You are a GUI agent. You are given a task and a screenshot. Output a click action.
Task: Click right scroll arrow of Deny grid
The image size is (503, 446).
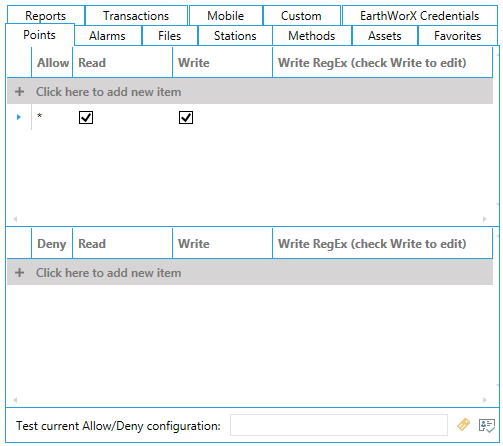click(x=485, y=400)
